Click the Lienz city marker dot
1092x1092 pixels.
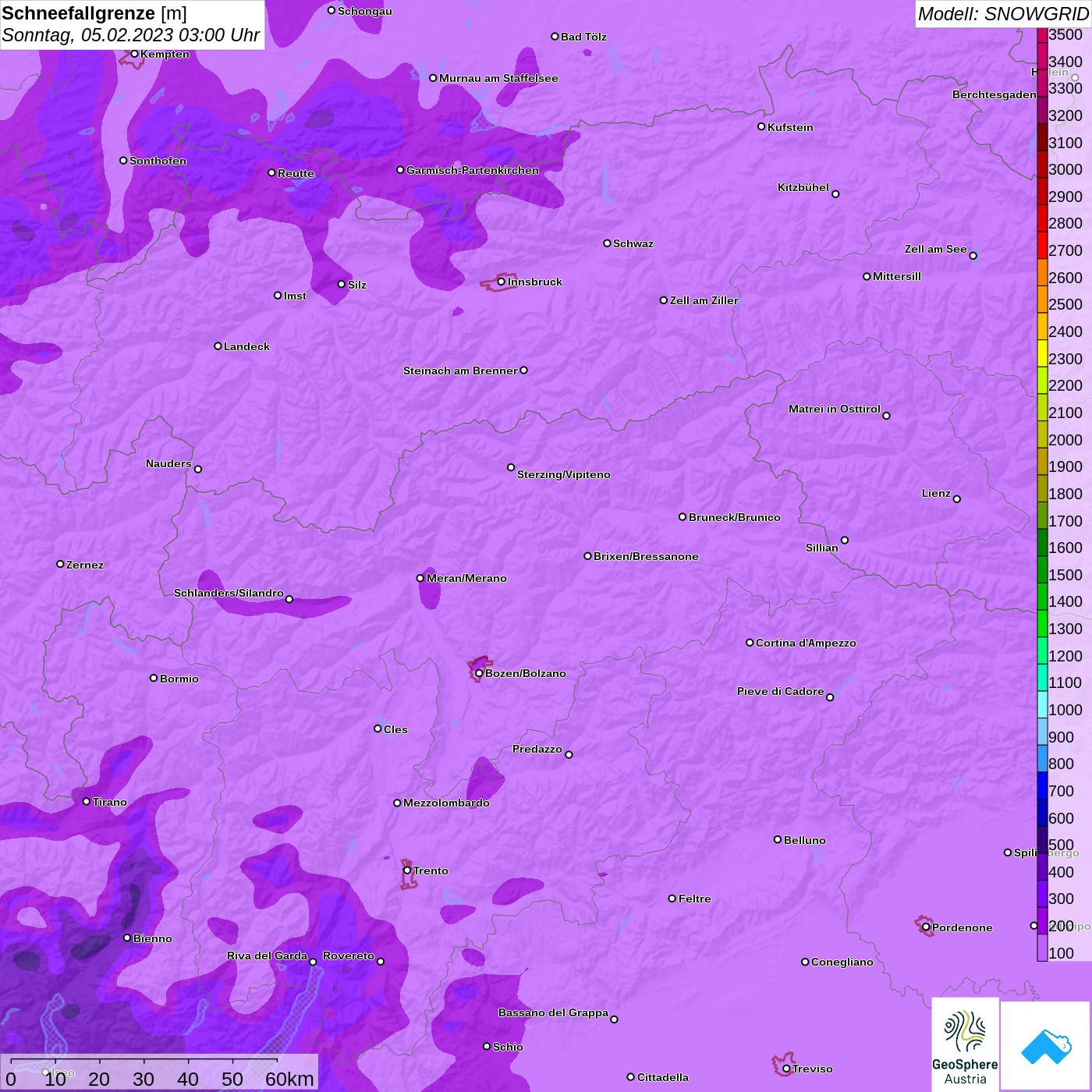coord(957,499)
